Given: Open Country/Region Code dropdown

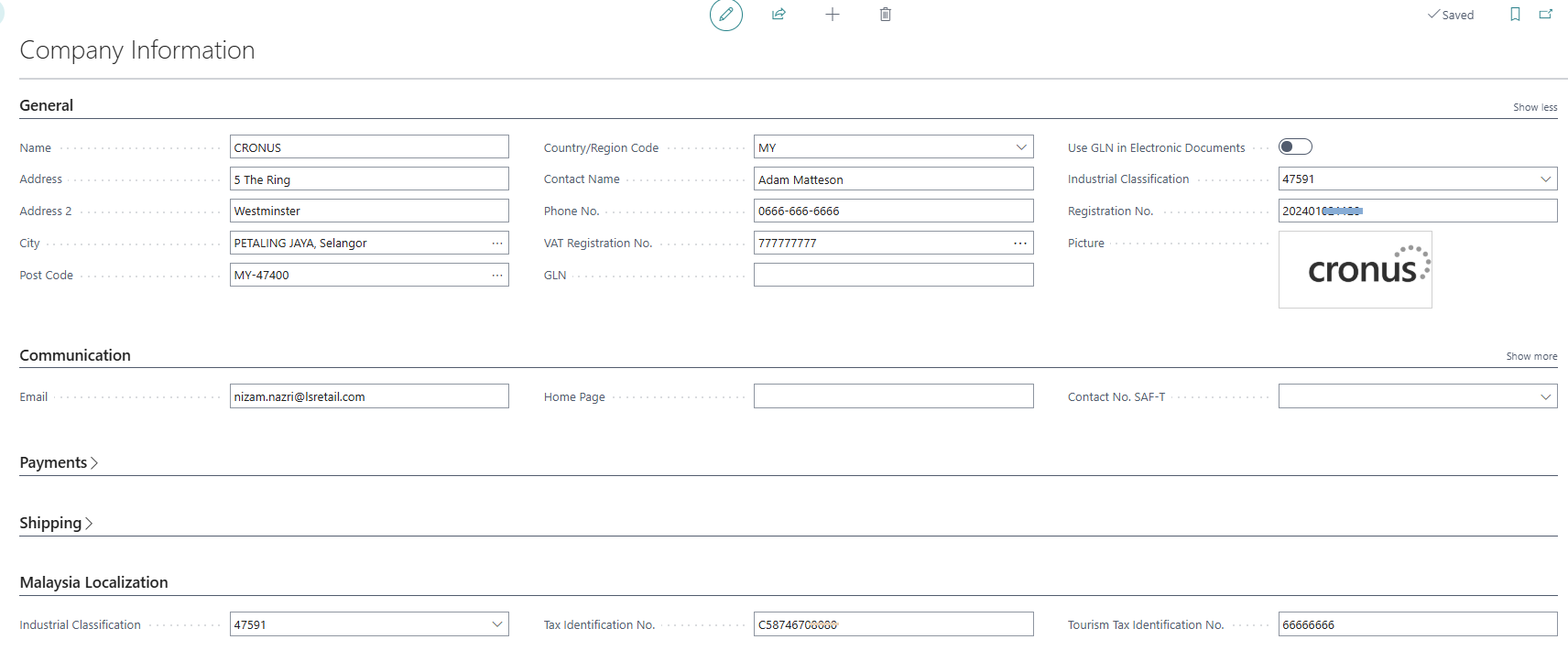Looking at the screenshot, I should [1020, 147].
